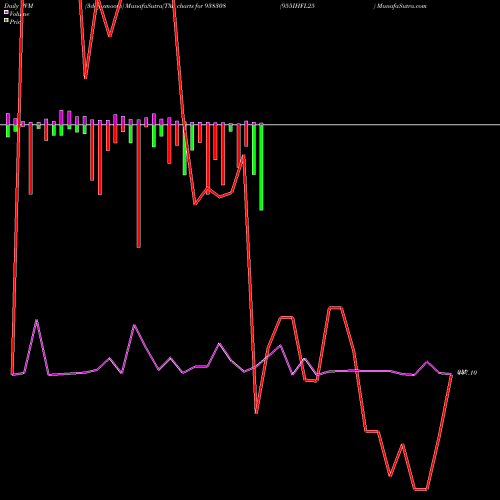Click the 955IHFL25 symbol text in header
Screen dimensions: 500x500
pos(298,6)
